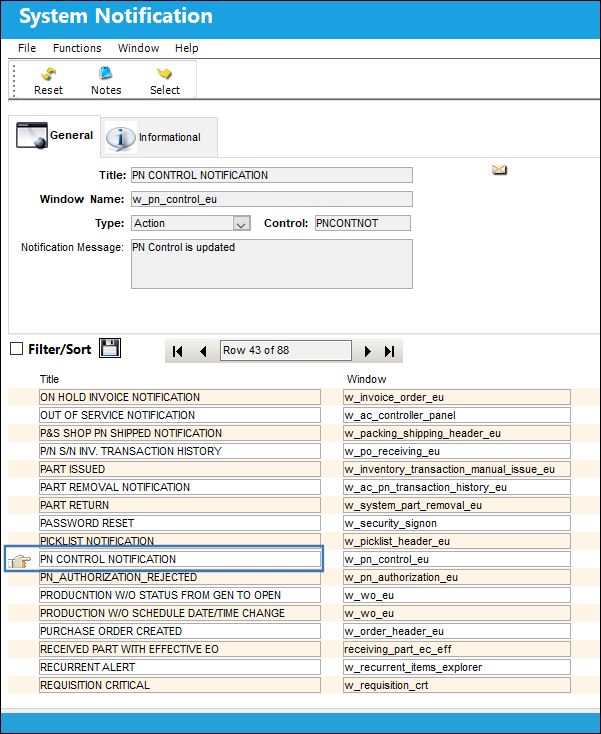601x734 pixels.
Task: Click the Window Name field
Action: pos(272,199)
